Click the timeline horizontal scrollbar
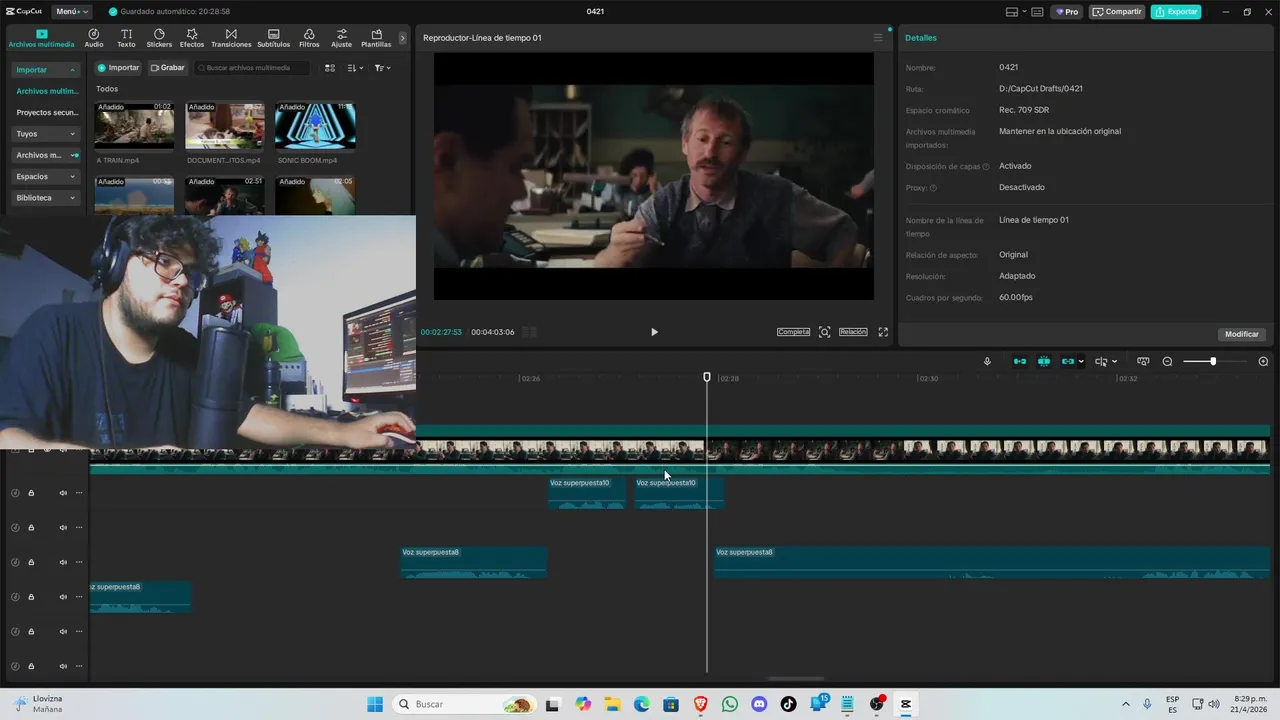 [796, 679]
